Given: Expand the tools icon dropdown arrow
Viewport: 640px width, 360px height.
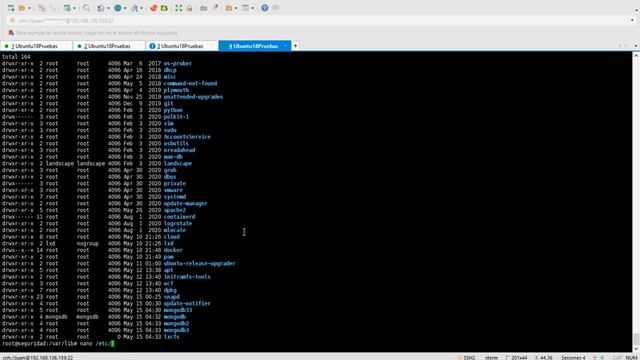Looking at the screenshot, I should (x=142, y=8).
